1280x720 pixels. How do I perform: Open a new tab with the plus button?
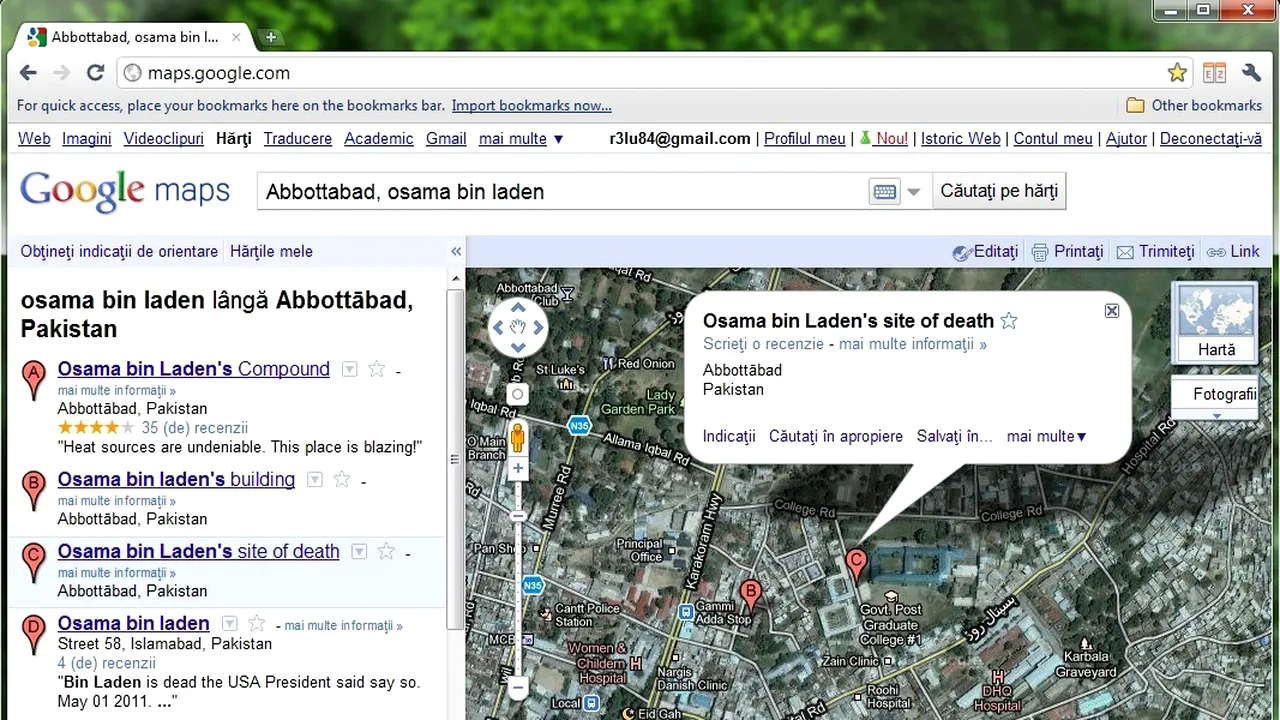click(x=270, y=37)
